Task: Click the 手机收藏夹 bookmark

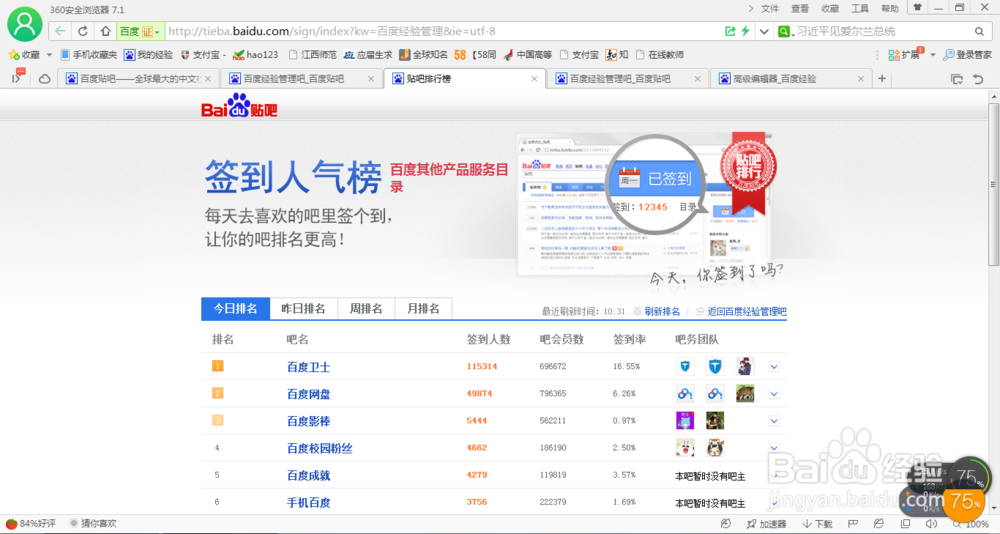Action: pos(89,55)
